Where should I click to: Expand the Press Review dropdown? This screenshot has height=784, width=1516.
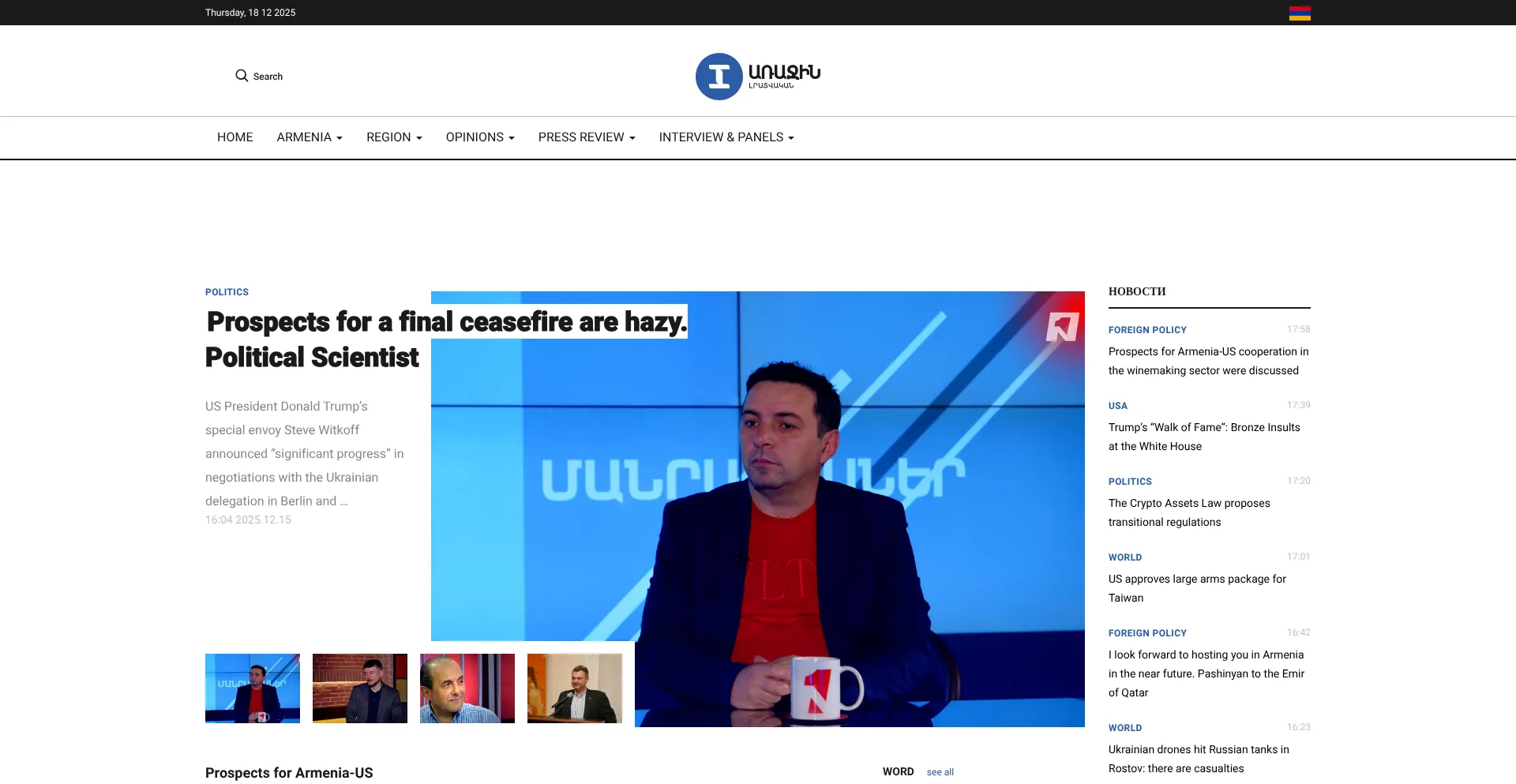click(586, 137)
